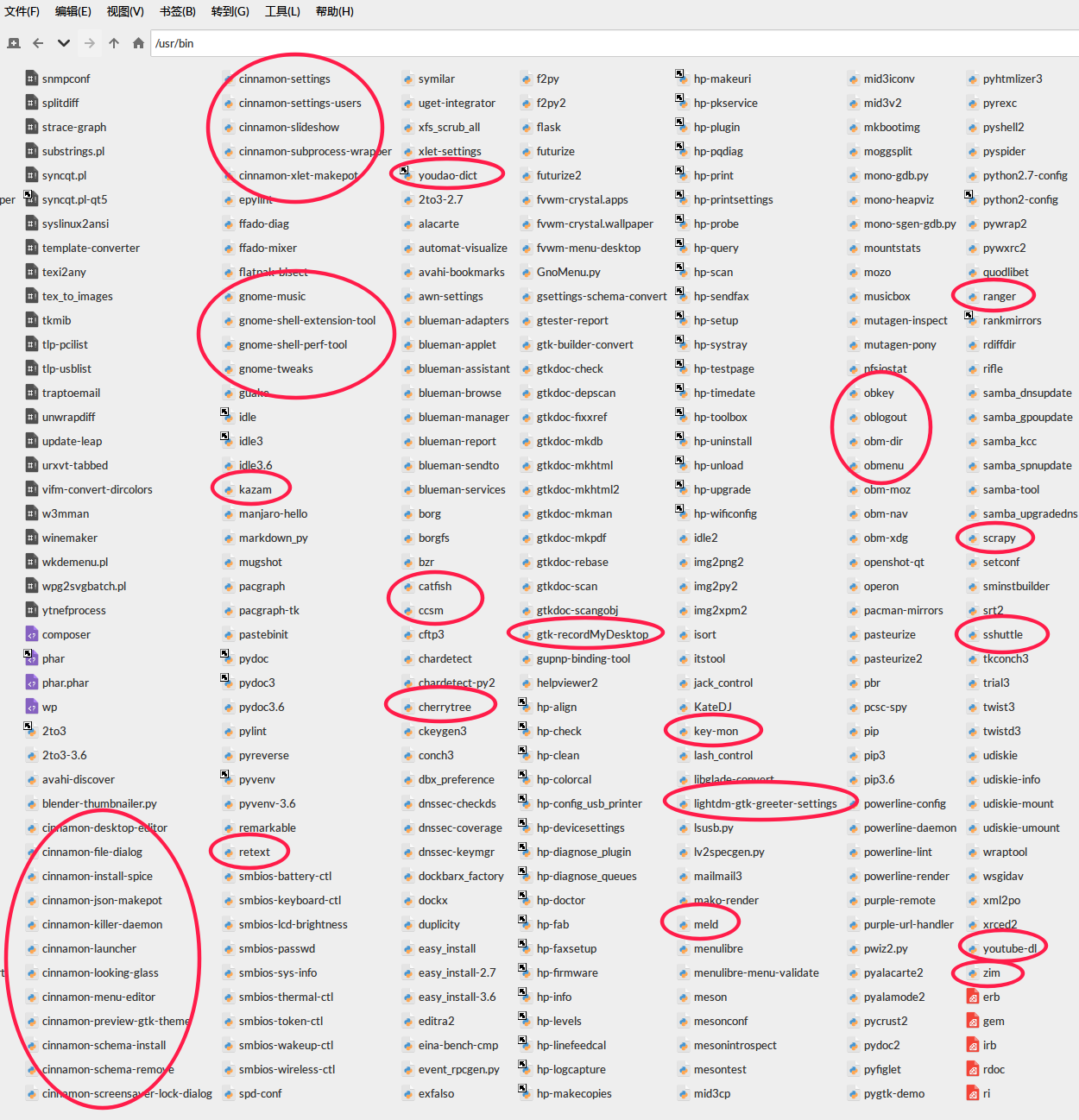The image size is (1079, 1120).
Task: Select the file named duplicity
Action: pos(439,924)
